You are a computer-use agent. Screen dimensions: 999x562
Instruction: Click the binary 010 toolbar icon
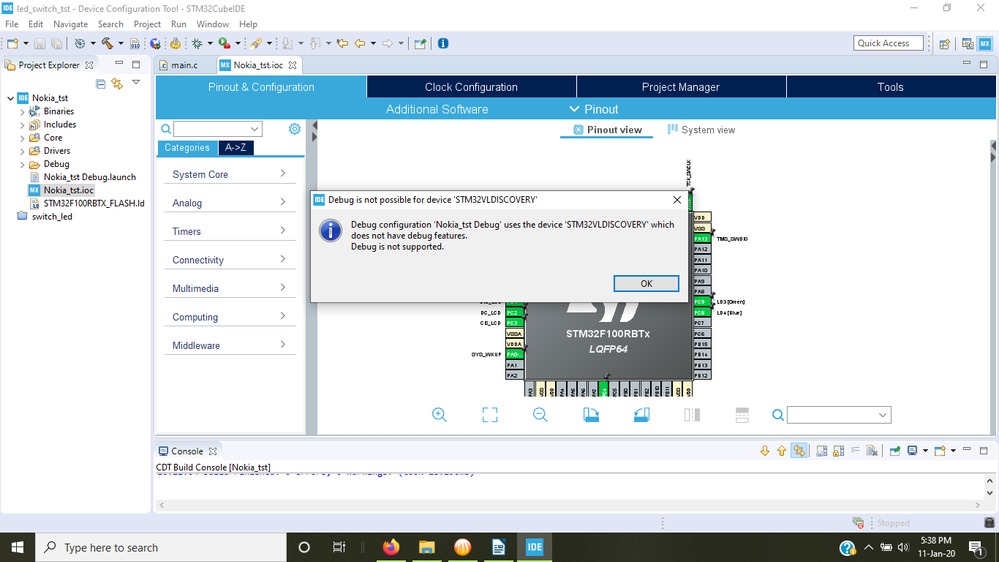click(134, 43)
